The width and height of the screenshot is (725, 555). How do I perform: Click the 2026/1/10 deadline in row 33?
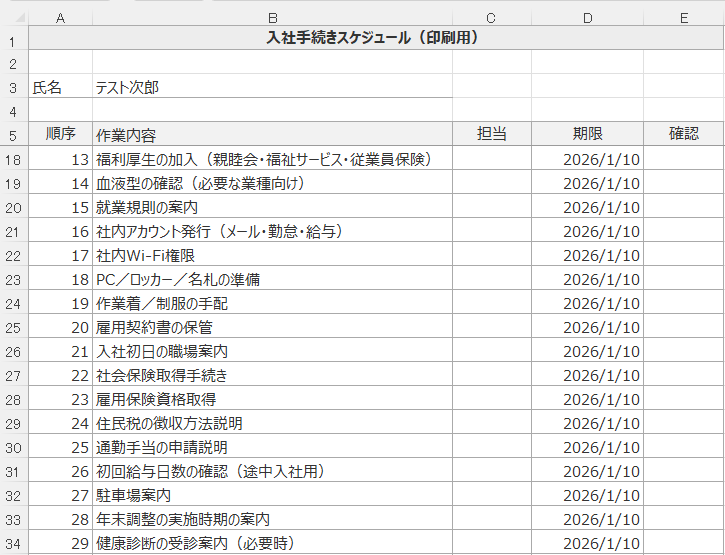point(587,519)
